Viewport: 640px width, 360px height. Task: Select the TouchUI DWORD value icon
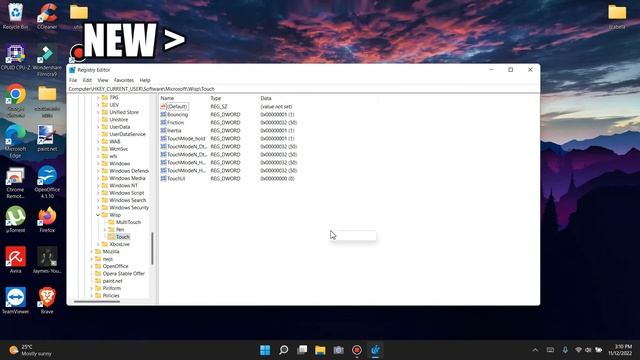[163, 178]
